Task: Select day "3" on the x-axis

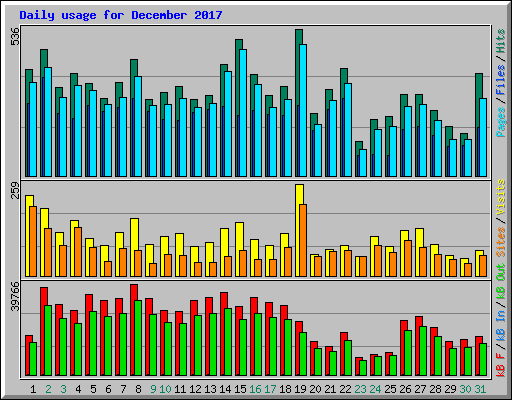Action: coord(63,389)
